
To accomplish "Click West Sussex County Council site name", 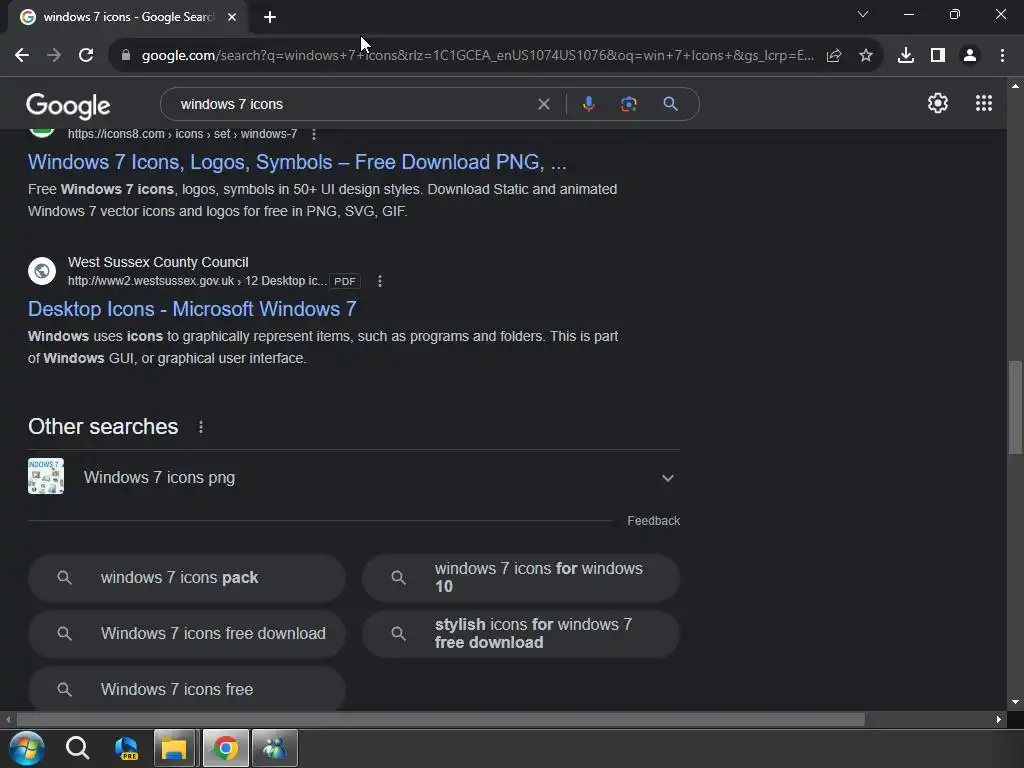I will [158, 262].
